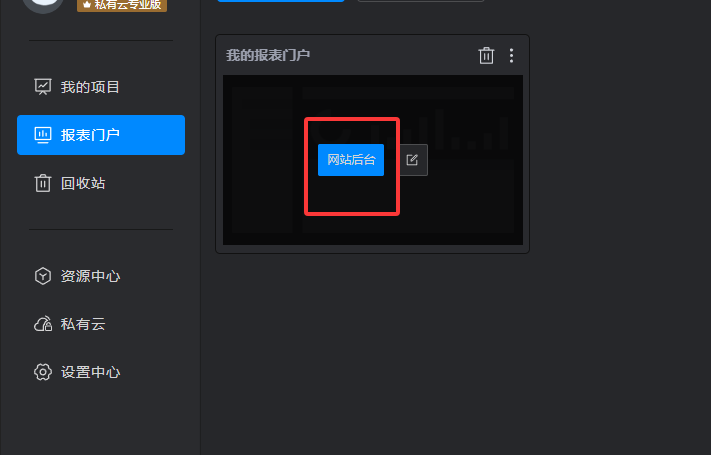Open the user avatar at top of sidebar
The image size is (711, 455).
click(x=43, y=5)
